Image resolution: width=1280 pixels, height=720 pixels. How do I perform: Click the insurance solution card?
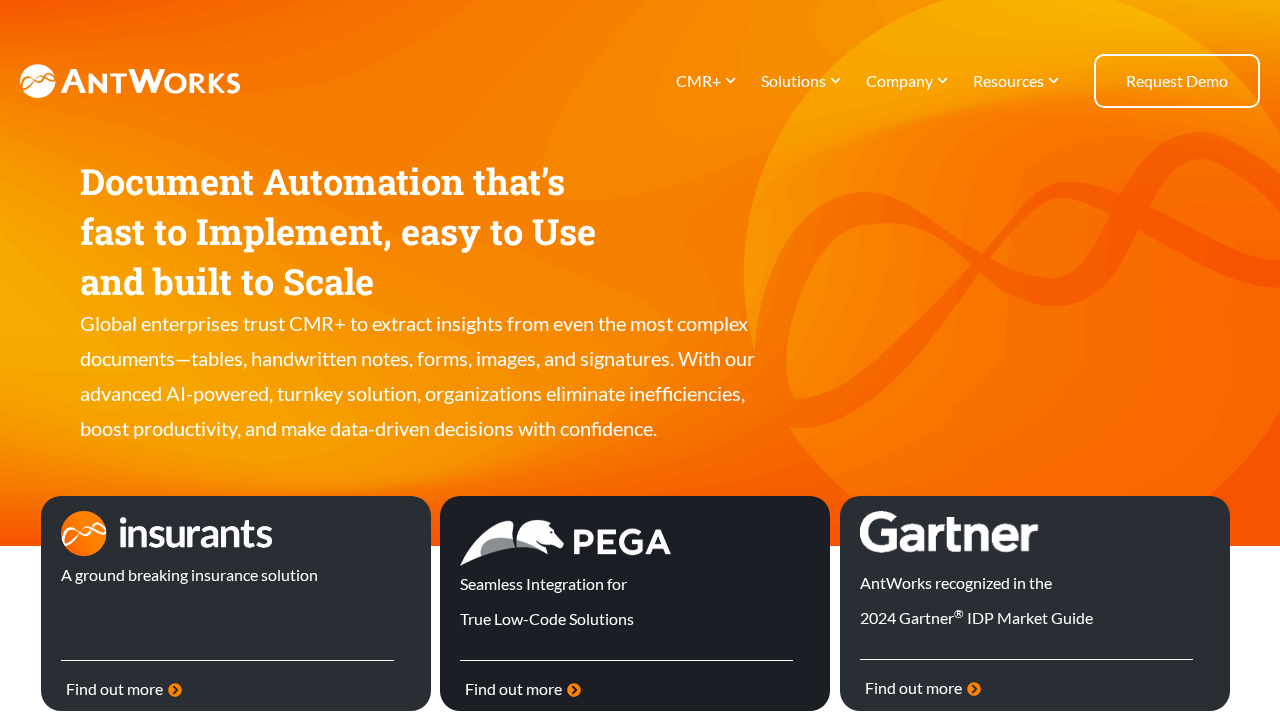click(x=236, y=603)
